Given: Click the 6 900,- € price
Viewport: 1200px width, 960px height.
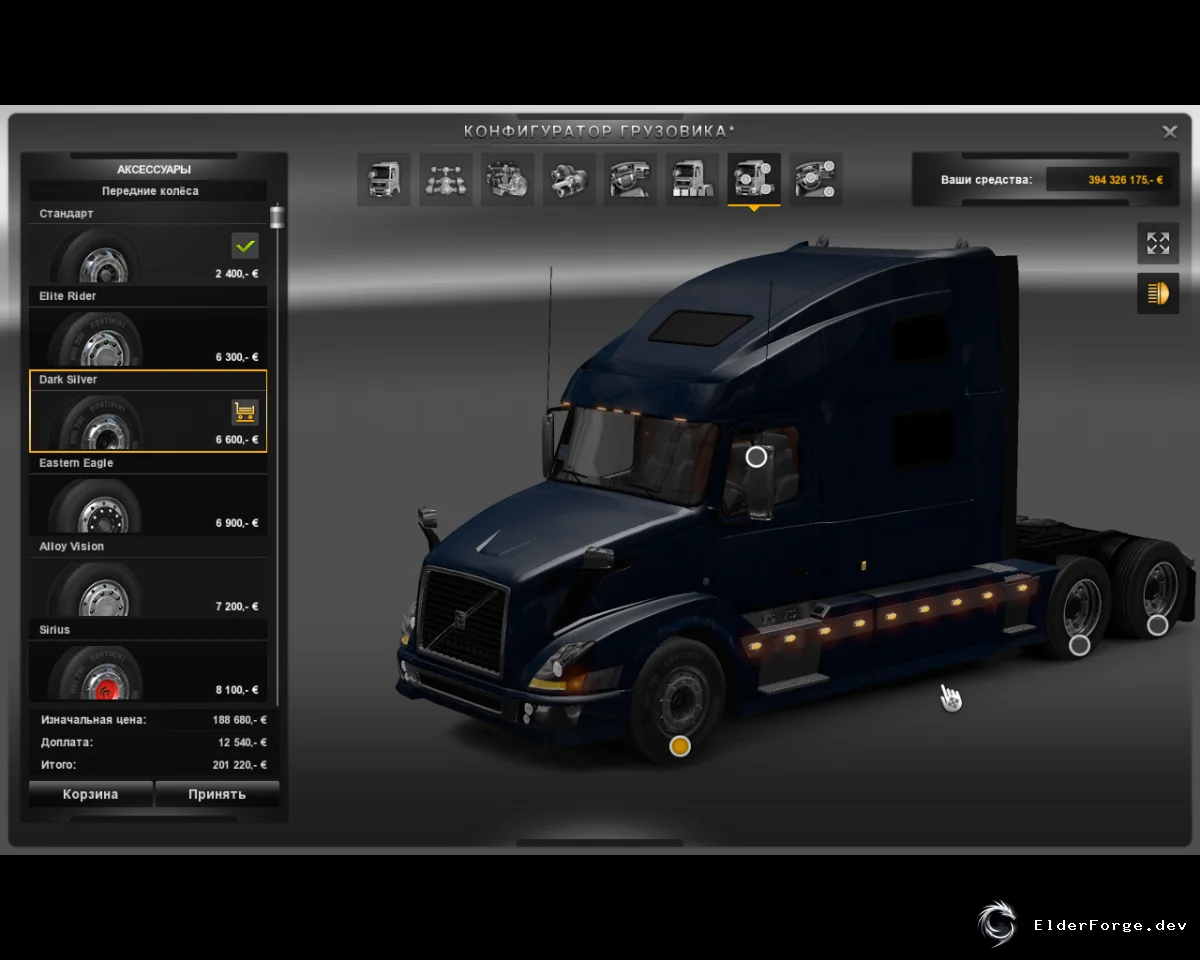Looking at the screenshot, I should pyautogui.click(x=237, y=524).
